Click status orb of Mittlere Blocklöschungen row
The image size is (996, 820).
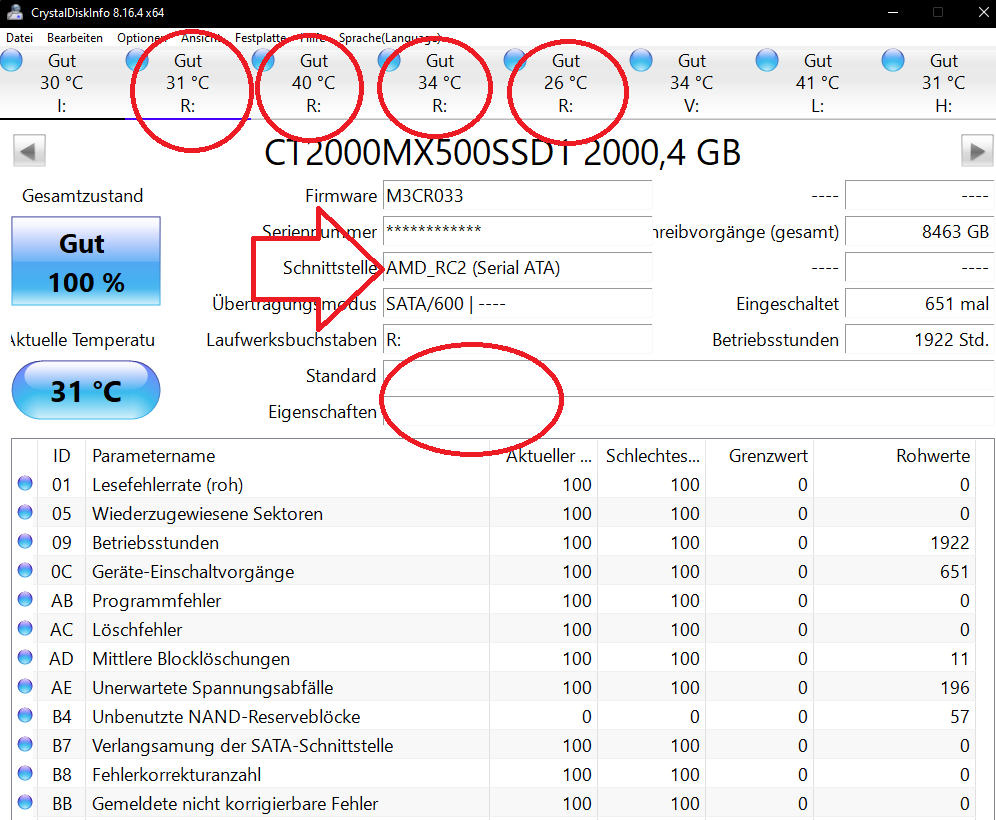pyautogui.click(x=25, y=657)
